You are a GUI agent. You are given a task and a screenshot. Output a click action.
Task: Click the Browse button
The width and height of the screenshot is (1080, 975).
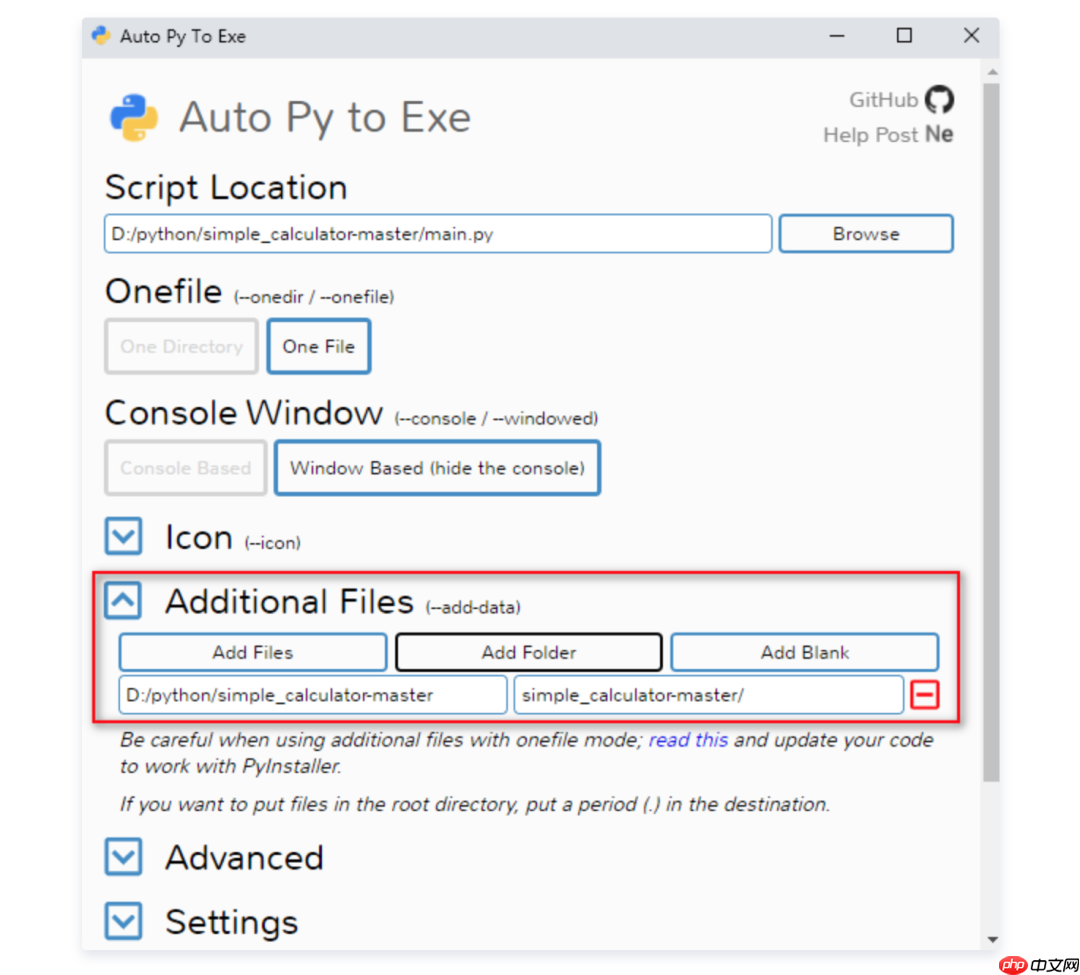865,233
